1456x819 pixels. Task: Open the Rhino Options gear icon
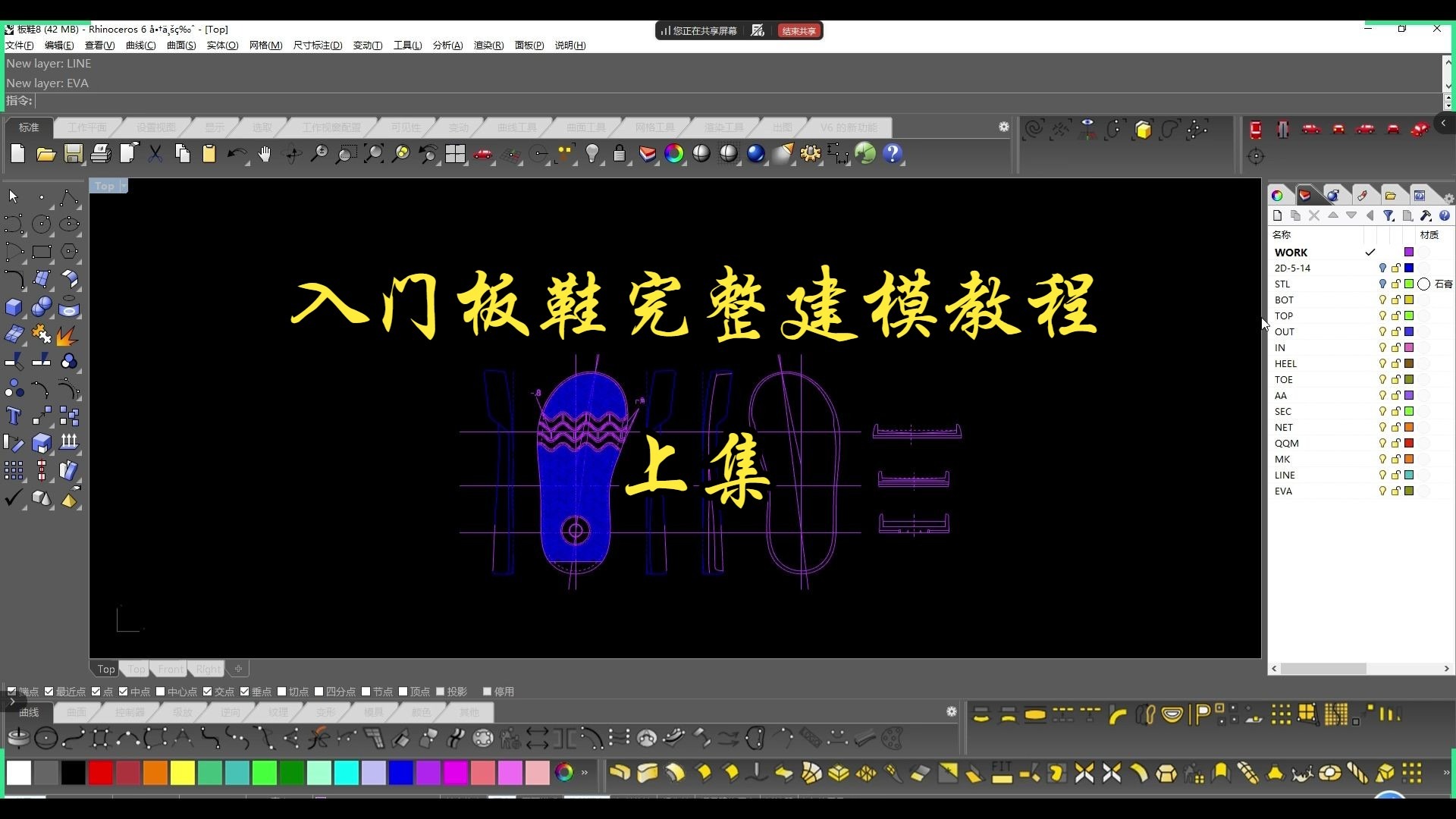pos(810,154)
